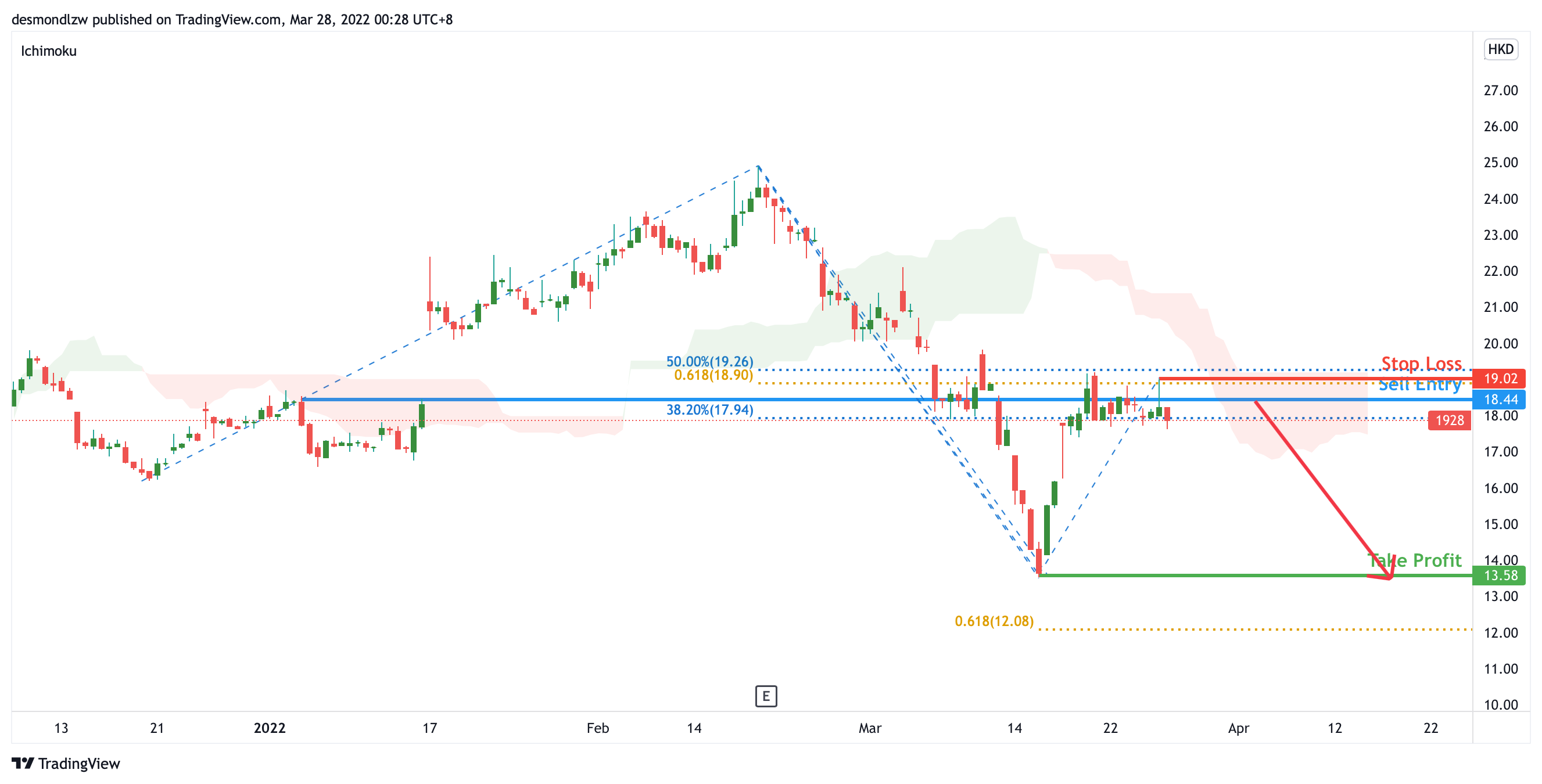Click the 38.20%(17.94) Fibonacci label

pyautogui.click(x=709, y=409)
